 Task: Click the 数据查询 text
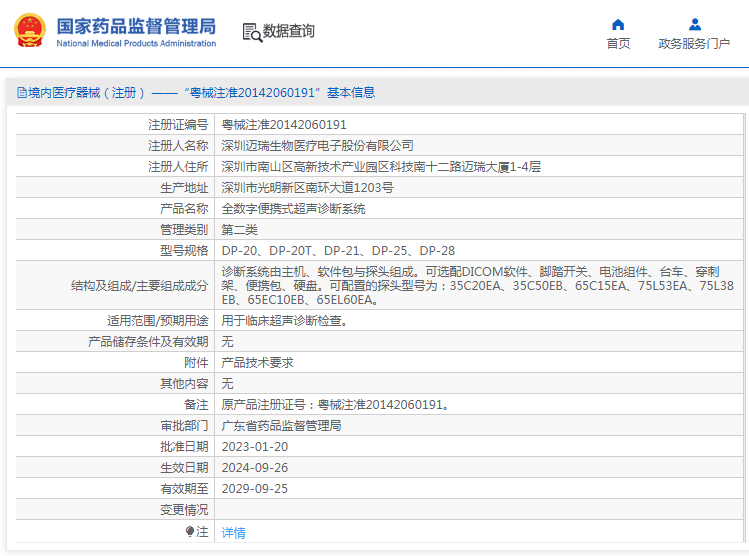289,32
